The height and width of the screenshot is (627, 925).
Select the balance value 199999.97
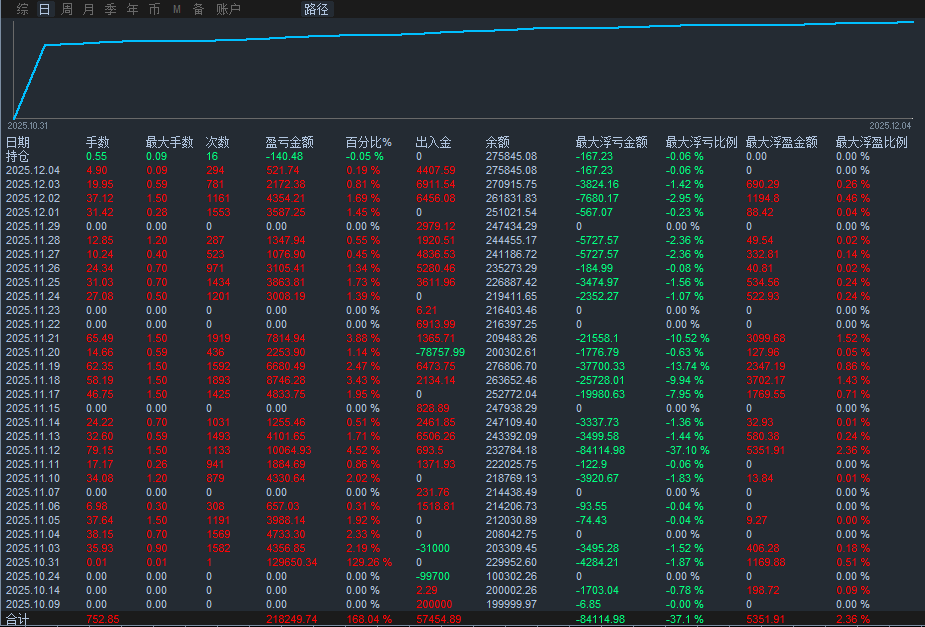tap(511, 605)
